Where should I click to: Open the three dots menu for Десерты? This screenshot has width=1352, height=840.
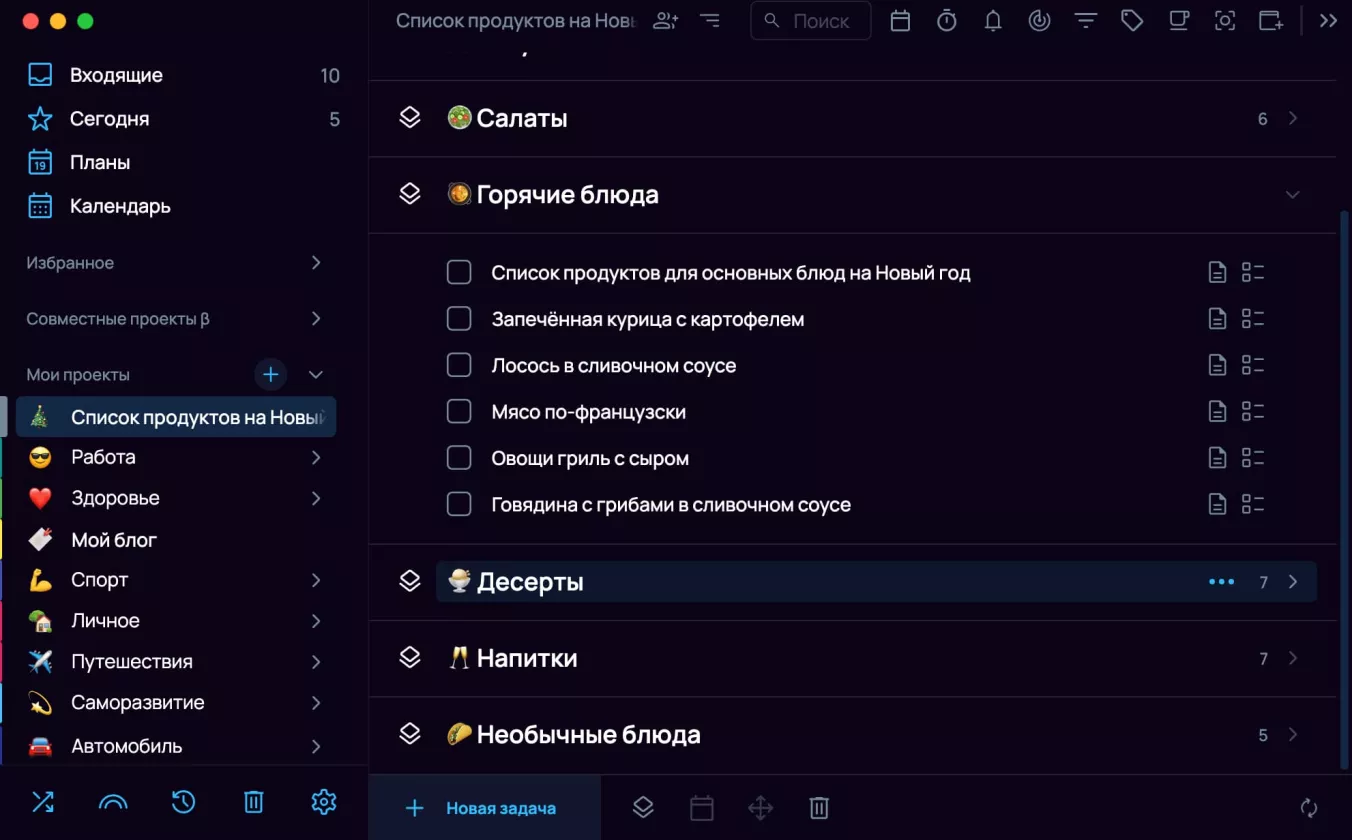1221,582
